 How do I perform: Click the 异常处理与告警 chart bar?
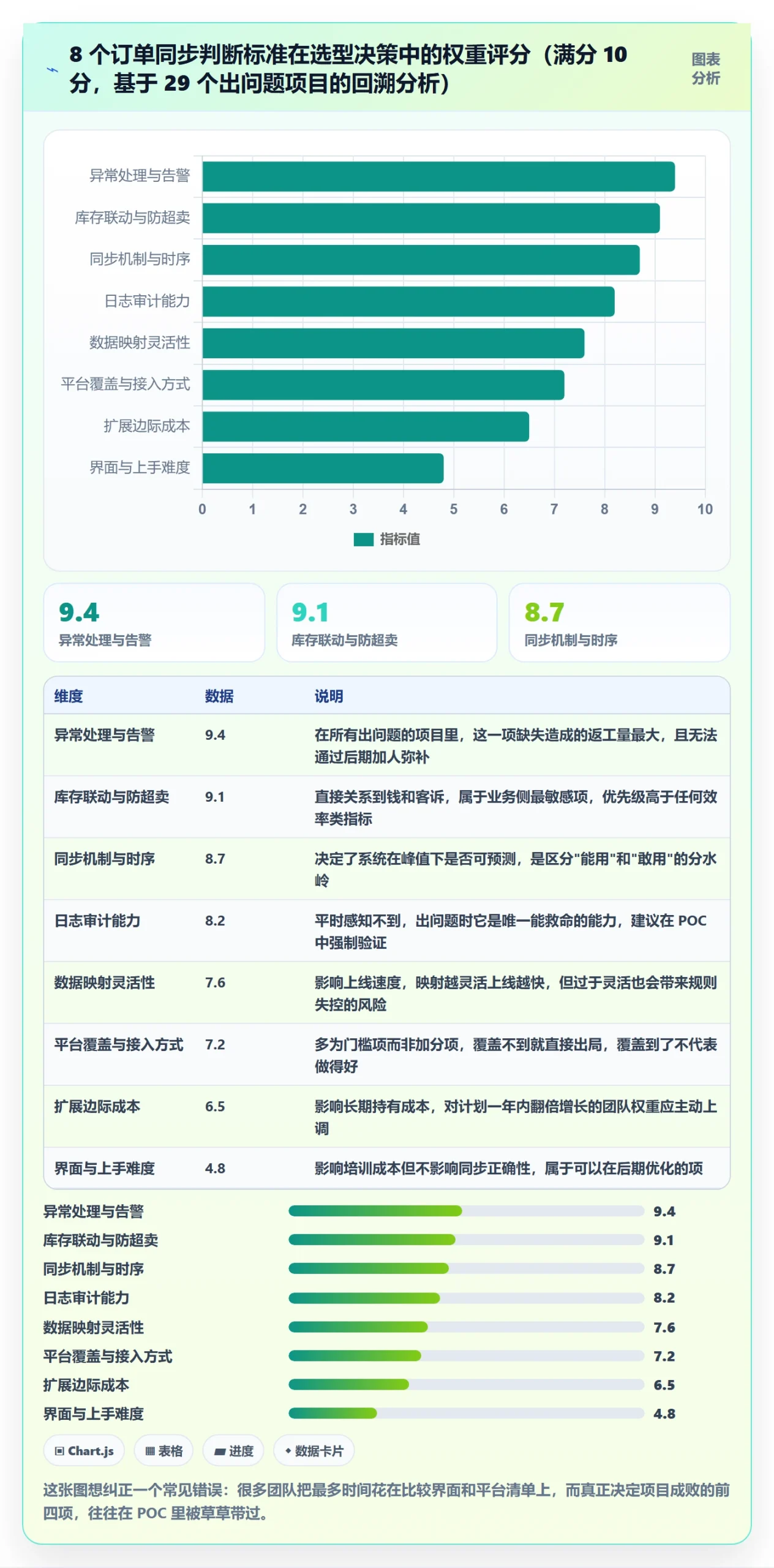[x=438, y=176]
